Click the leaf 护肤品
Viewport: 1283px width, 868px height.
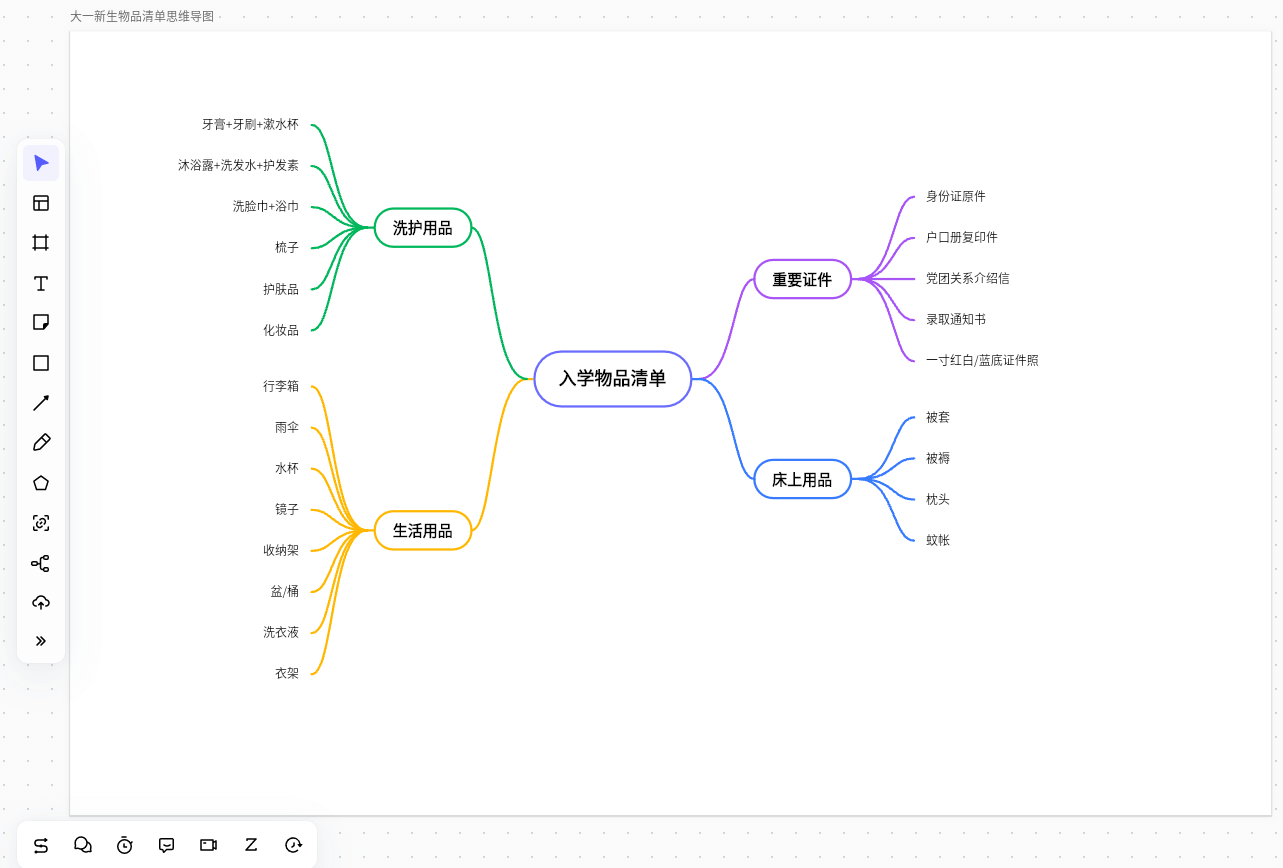click(x=281, y=289)
